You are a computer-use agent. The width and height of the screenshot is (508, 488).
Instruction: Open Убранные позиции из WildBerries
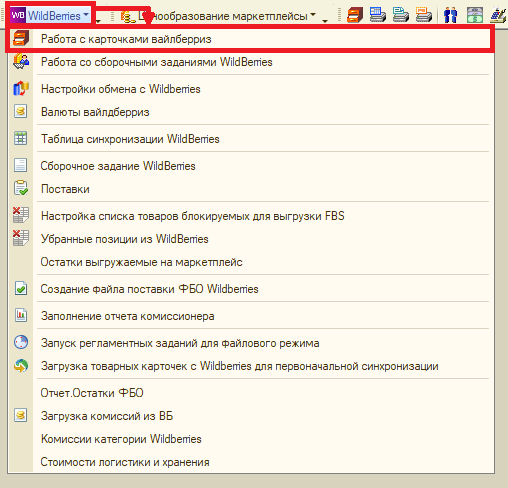tap(251, 239)
